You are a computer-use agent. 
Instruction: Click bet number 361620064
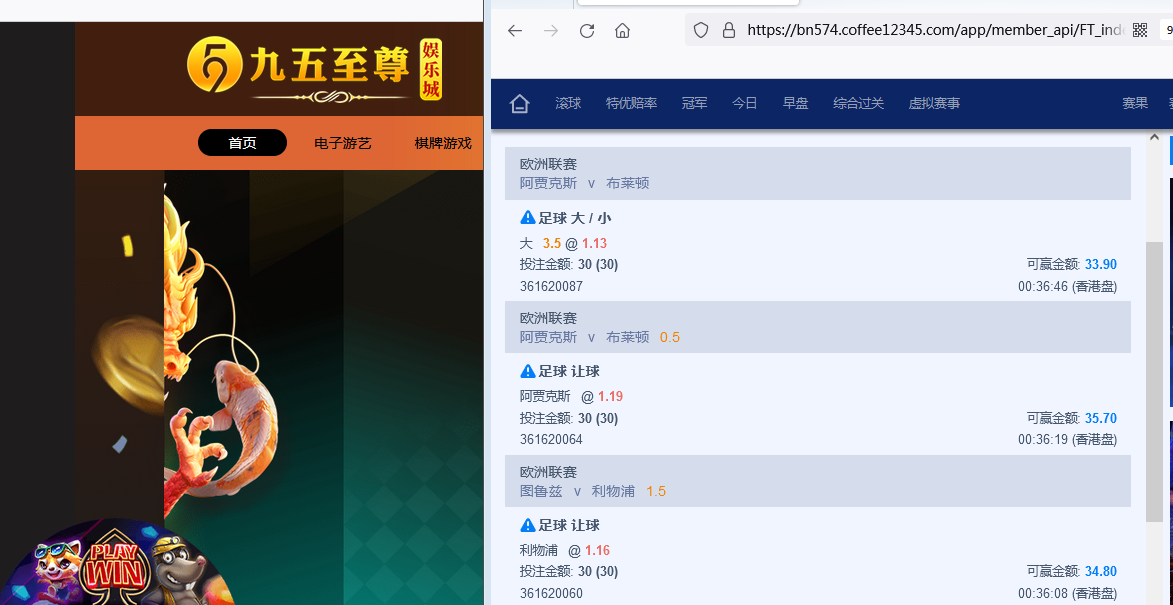[551, 440]
